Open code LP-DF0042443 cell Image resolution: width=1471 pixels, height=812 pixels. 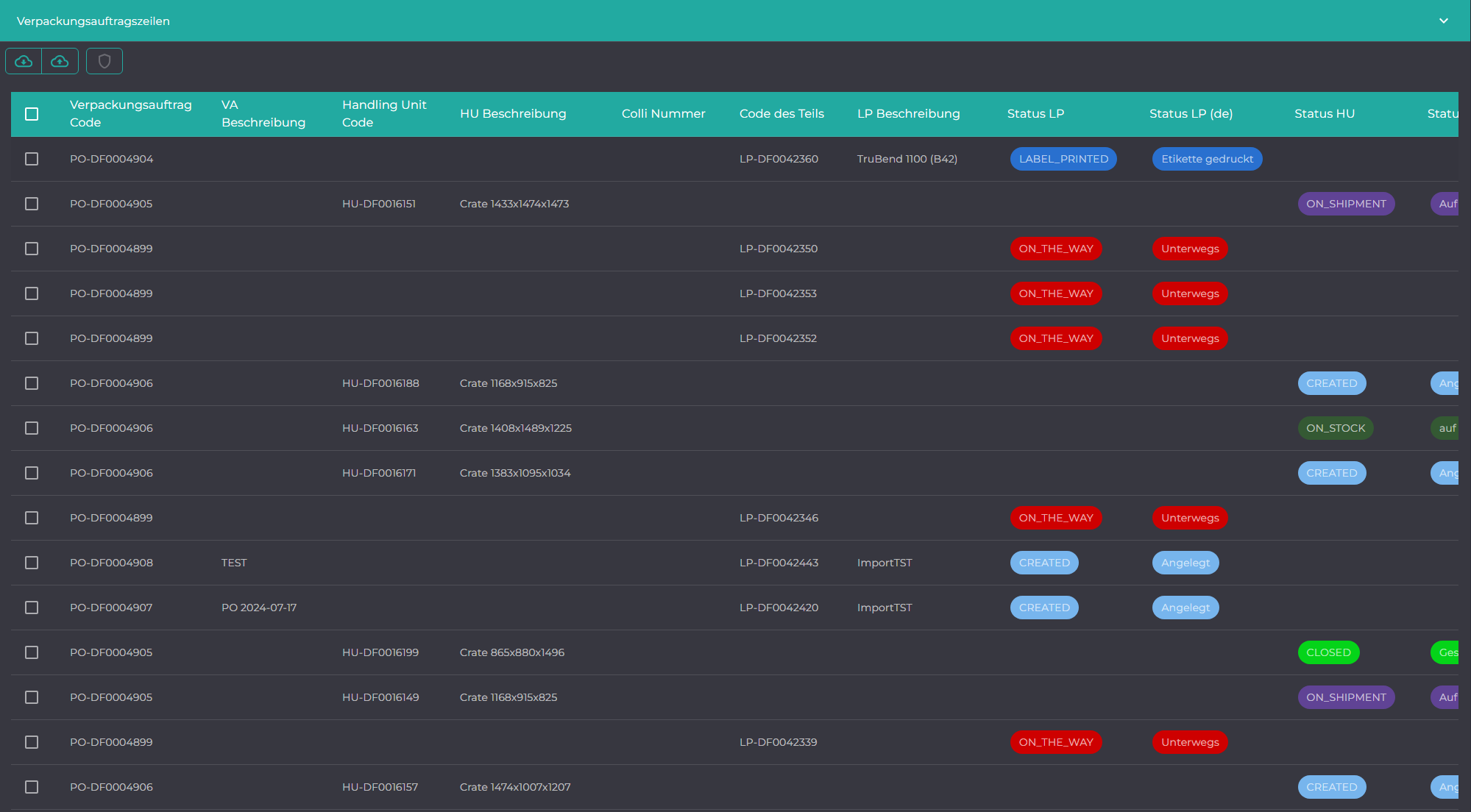779,563
